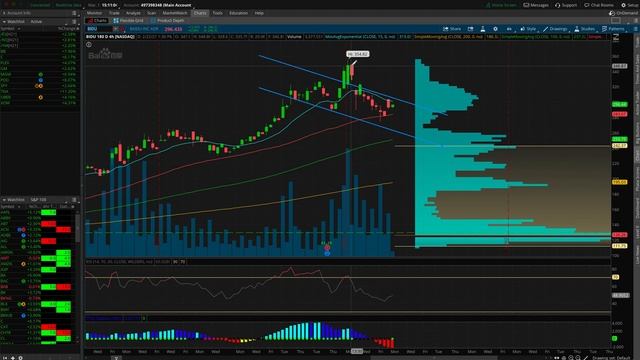Click the add gadget plus icon
Image resolution: width=640 pixels, height=360 pixels.
13,358
